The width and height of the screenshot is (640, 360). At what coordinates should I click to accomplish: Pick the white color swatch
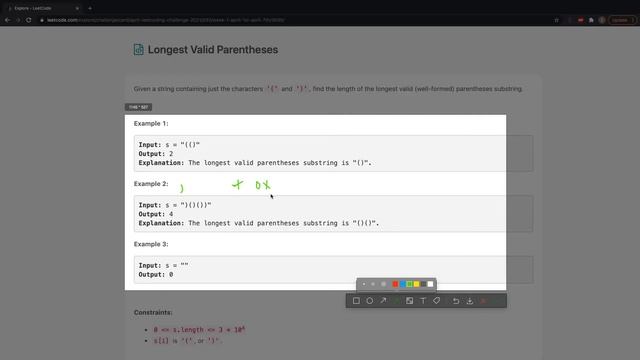[x=430, y=284]
